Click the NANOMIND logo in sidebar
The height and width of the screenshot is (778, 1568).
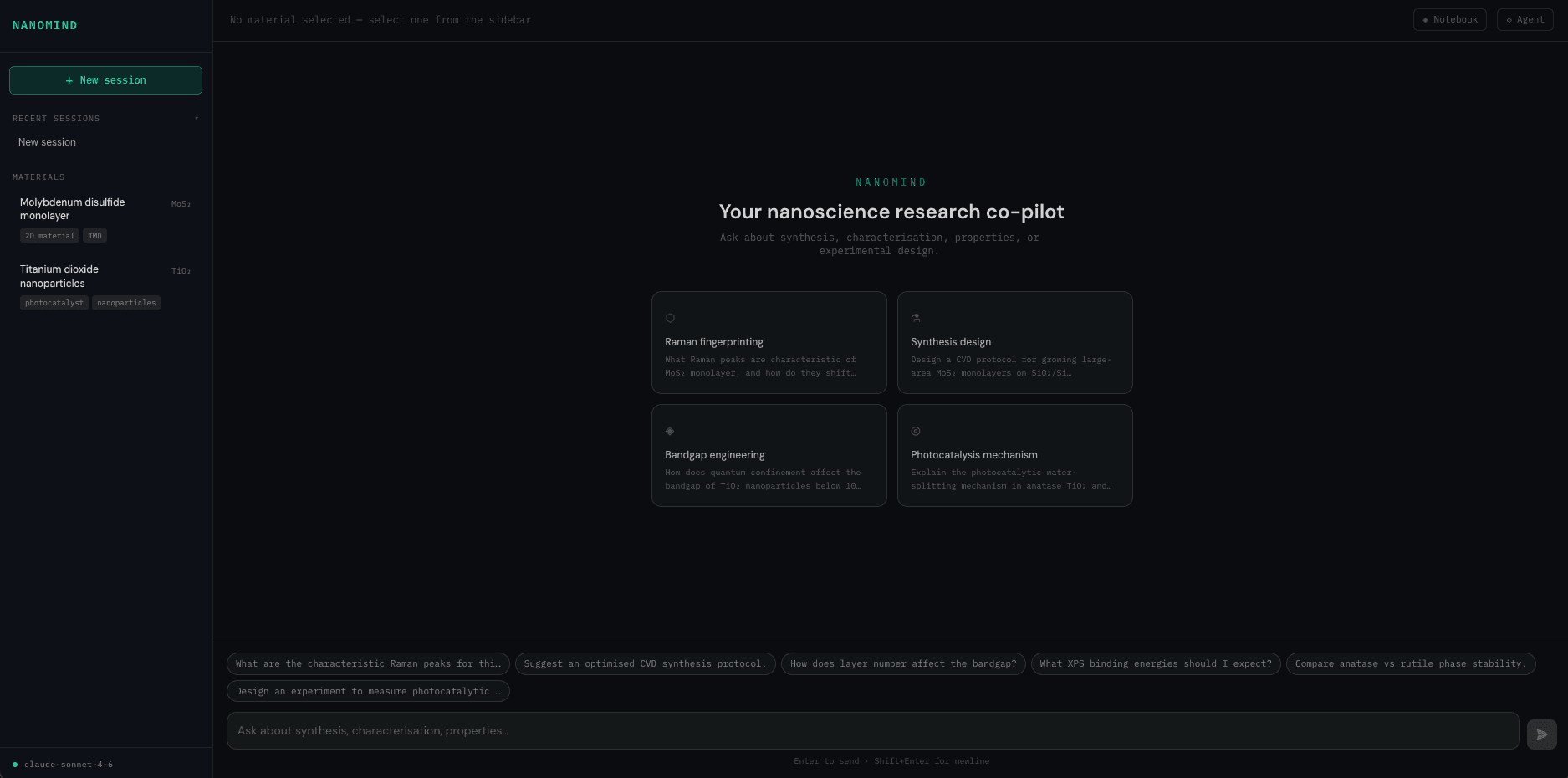point(45,26)
